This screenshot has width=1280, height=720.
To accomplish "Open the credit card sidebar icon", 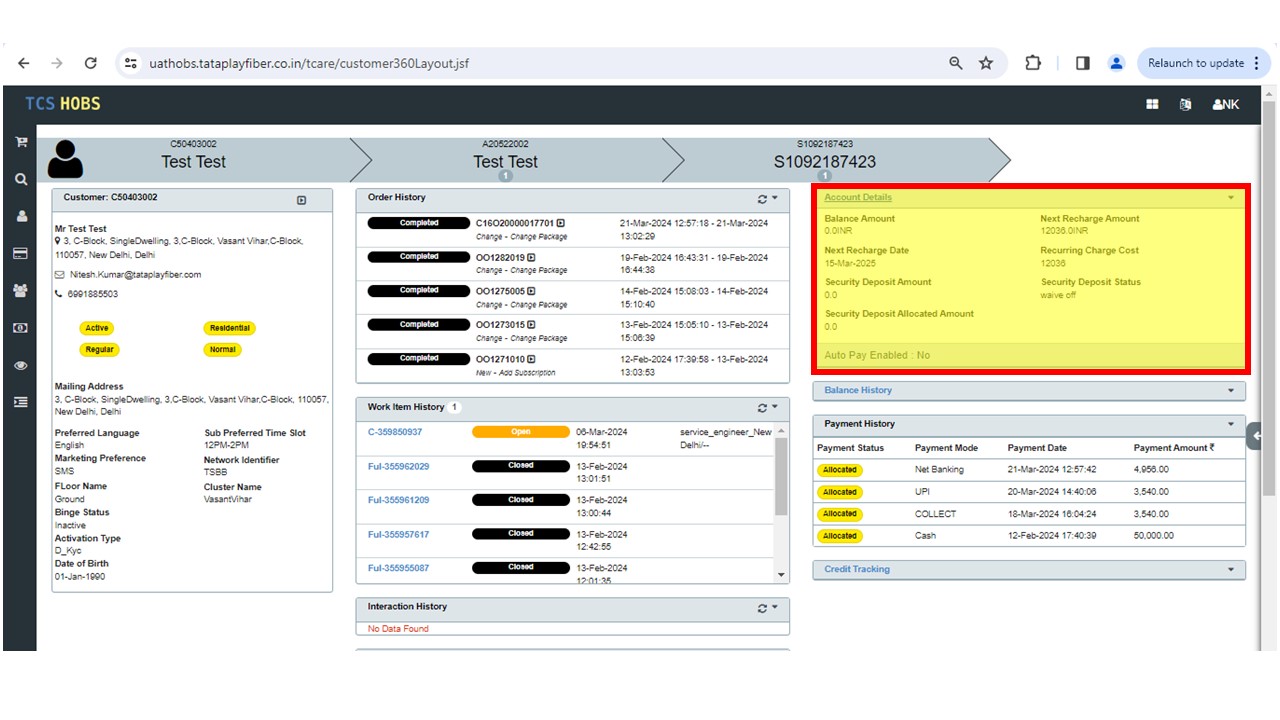I will tap(20, 254).
